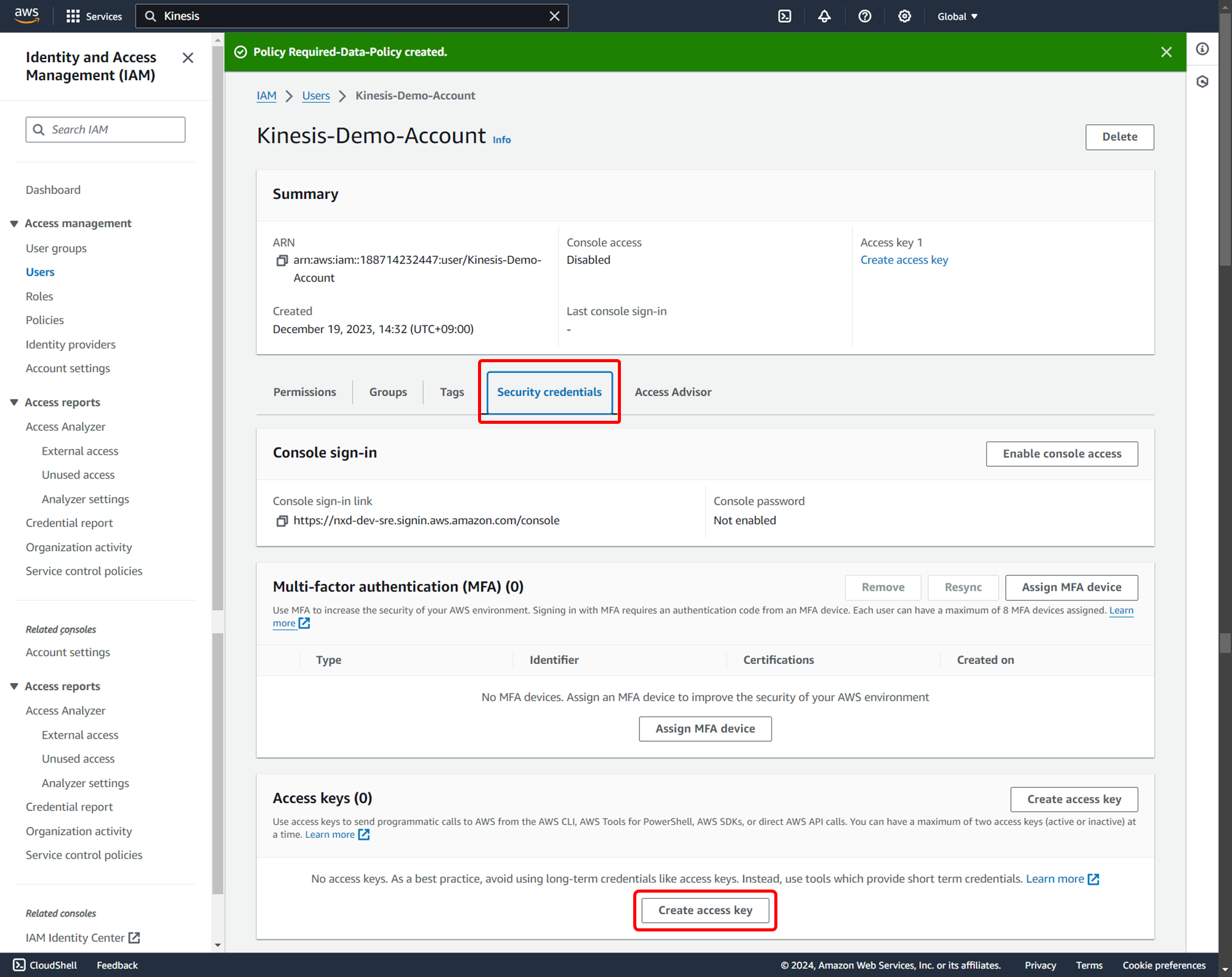This screenshot has height=977, width=1232.
Task: Open the Info link beside the user name
Action: (501, 140)
